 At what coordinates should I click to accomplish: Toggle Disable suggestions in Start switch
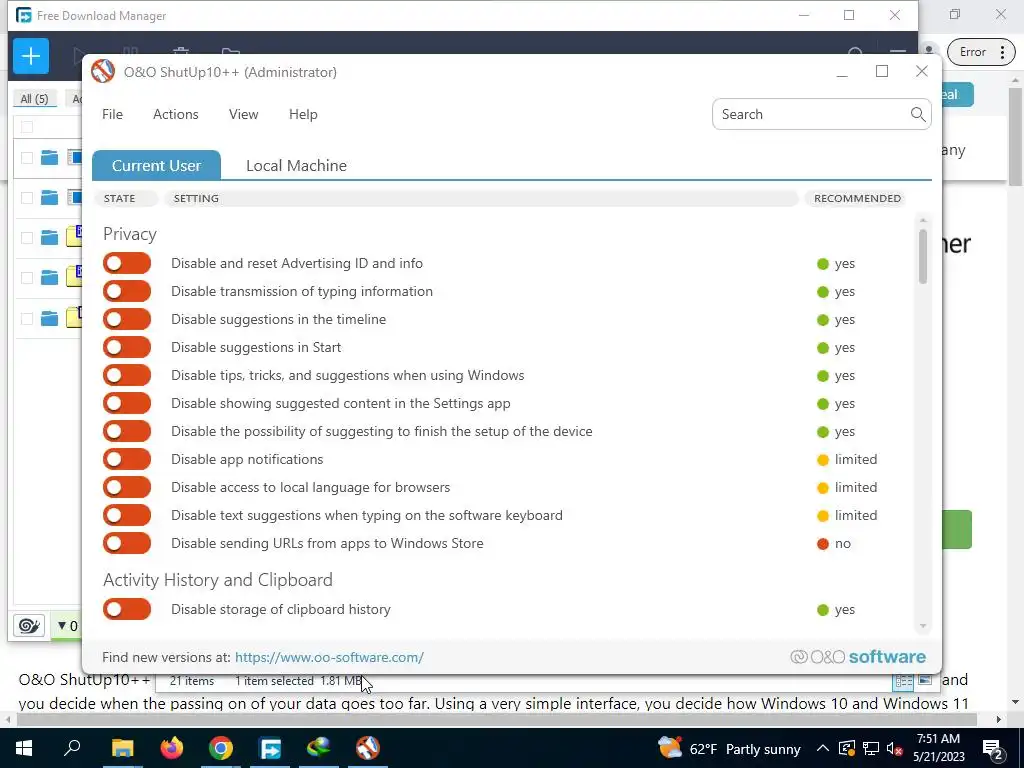point(127,347)
